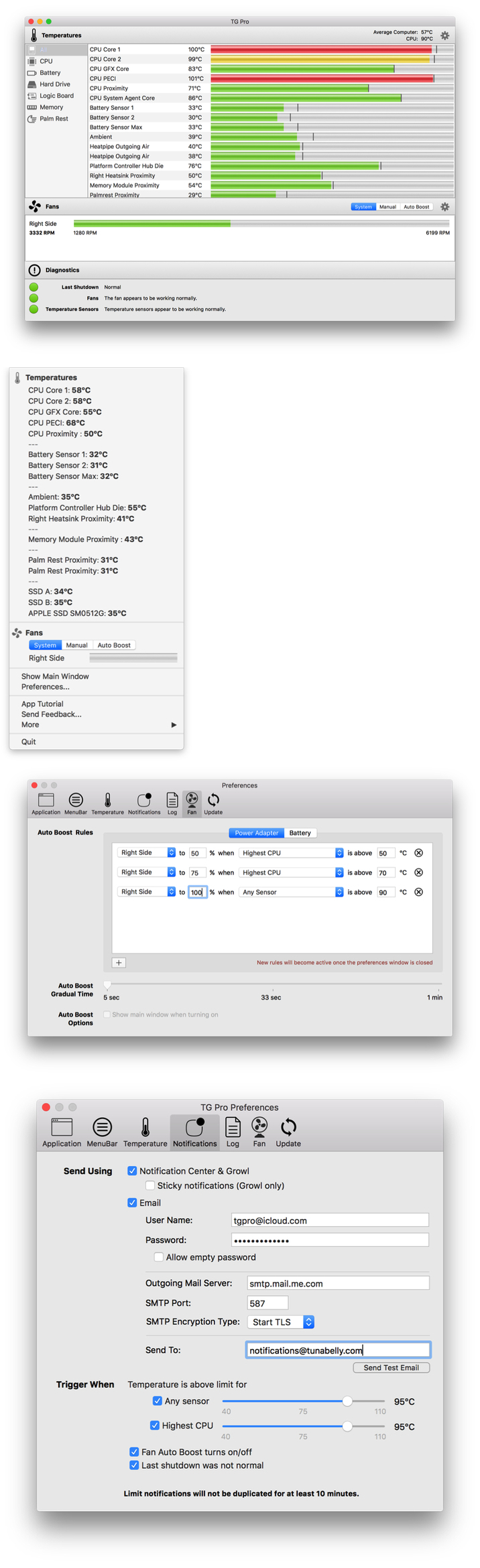Viewport: 480px width, 1568px height.
Task: Adjust the Highest CPU temperature limit slider
Action: click(x=347, y=1426)
